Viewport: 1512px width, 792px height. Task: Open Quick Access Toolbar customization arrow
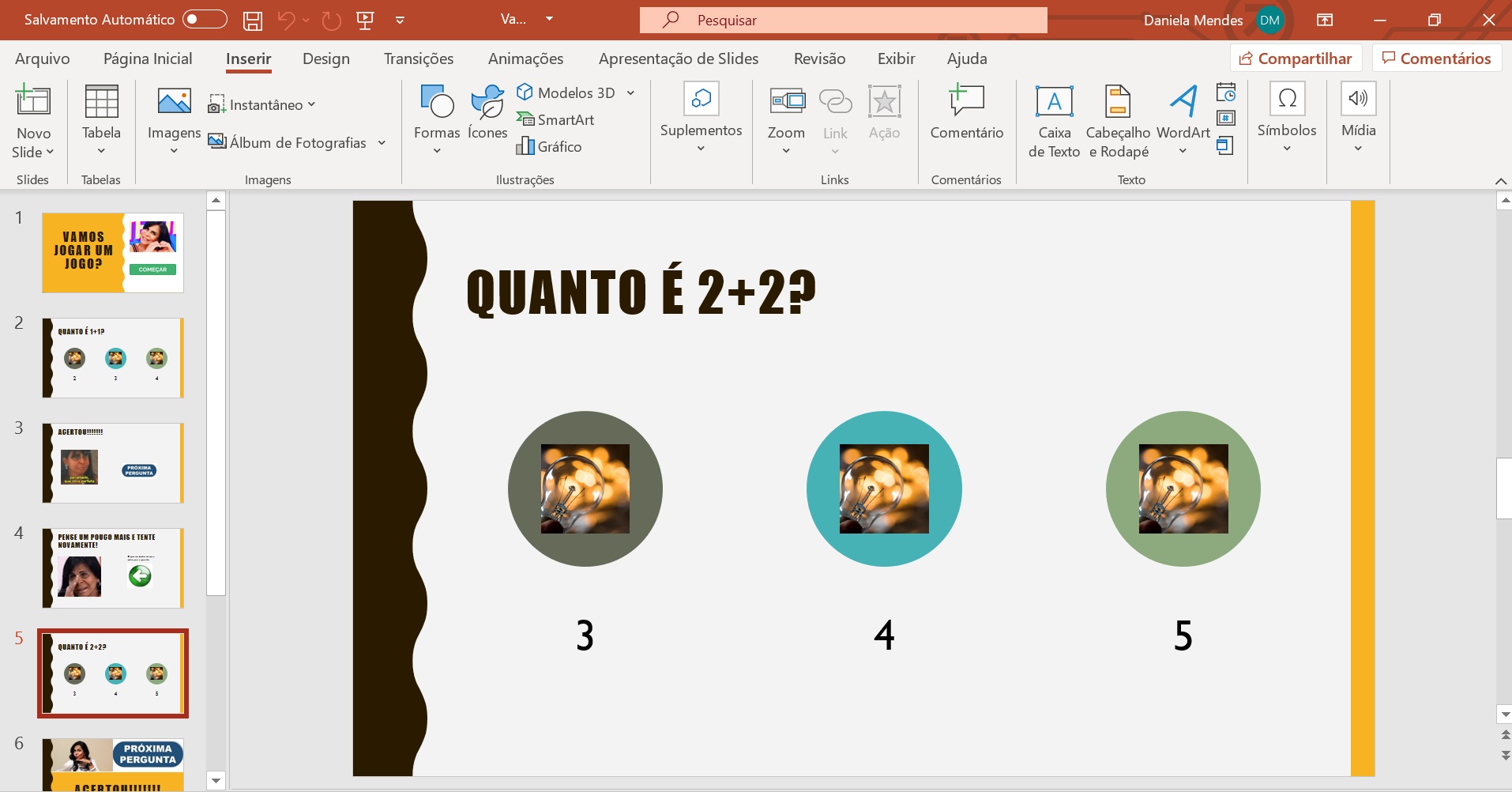click(x=400, y=21)
